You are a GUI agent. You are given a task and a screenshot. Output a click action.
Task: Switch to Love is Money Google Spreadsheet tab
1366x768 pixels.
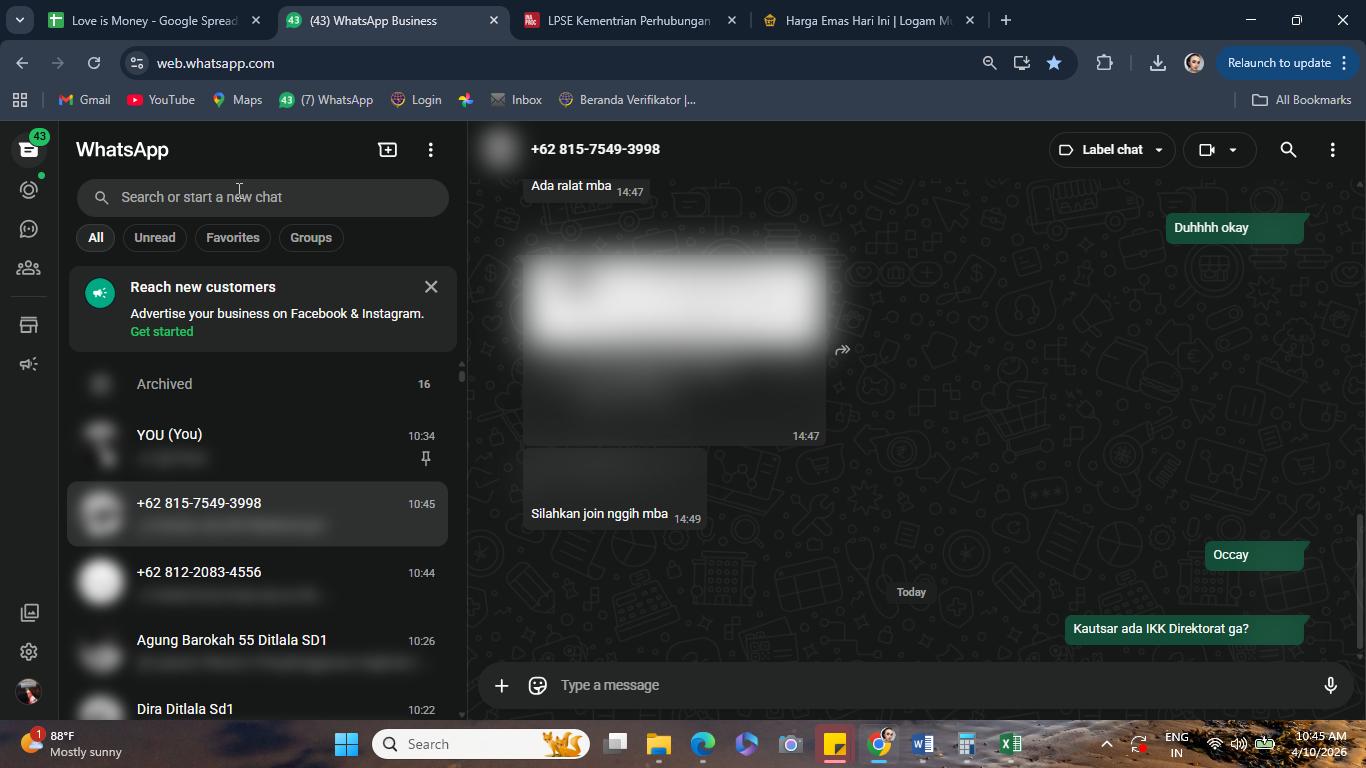pyautogui.click(x=154, y=20)
